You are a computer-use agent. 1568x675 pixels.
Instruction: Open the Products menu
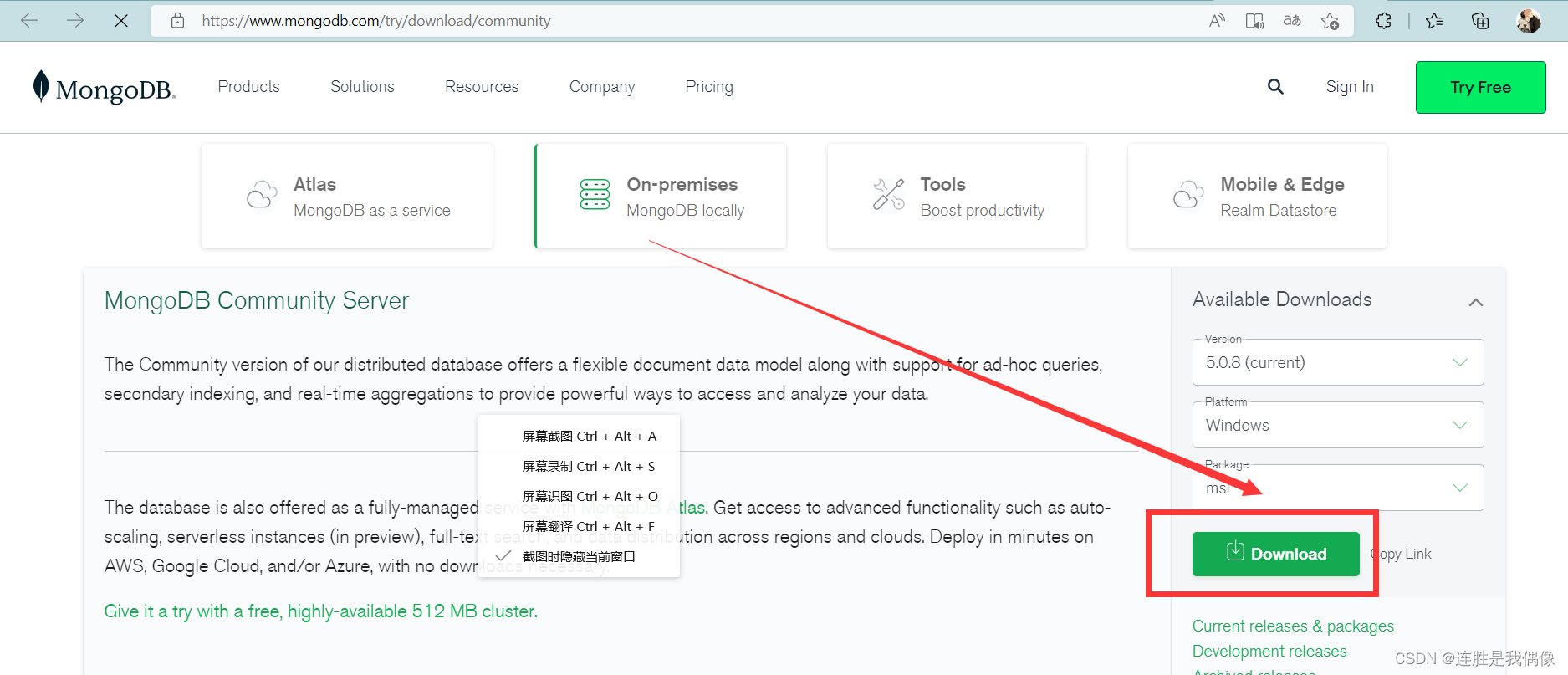click(248, 87)
